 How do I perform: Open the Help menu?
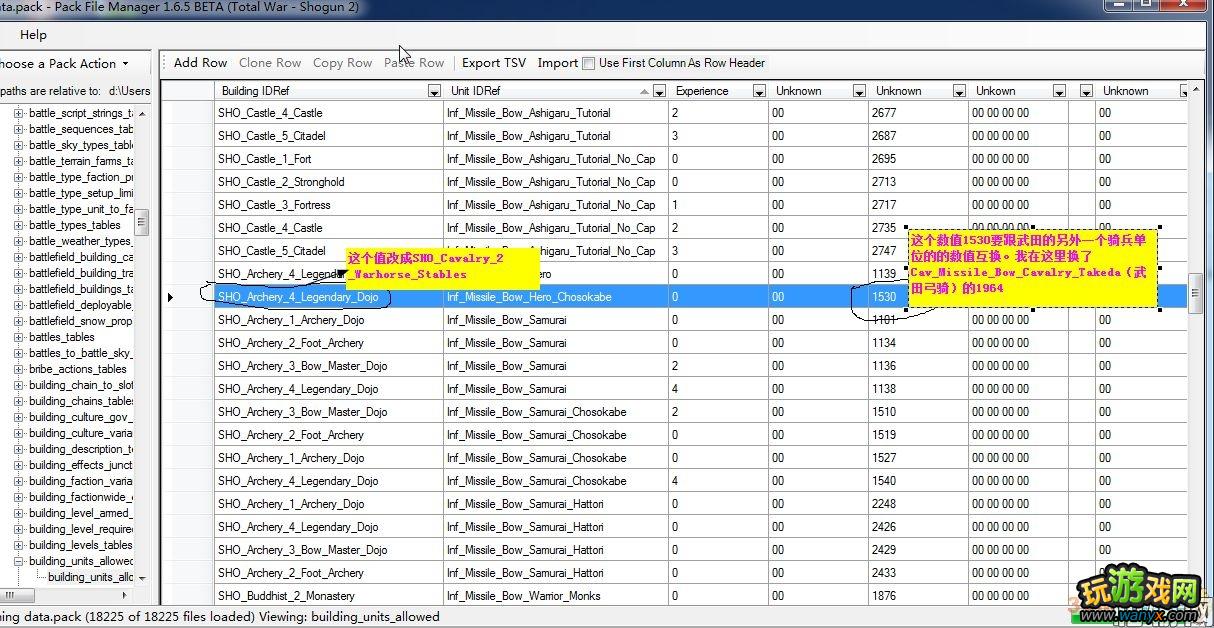coord(33,34)
